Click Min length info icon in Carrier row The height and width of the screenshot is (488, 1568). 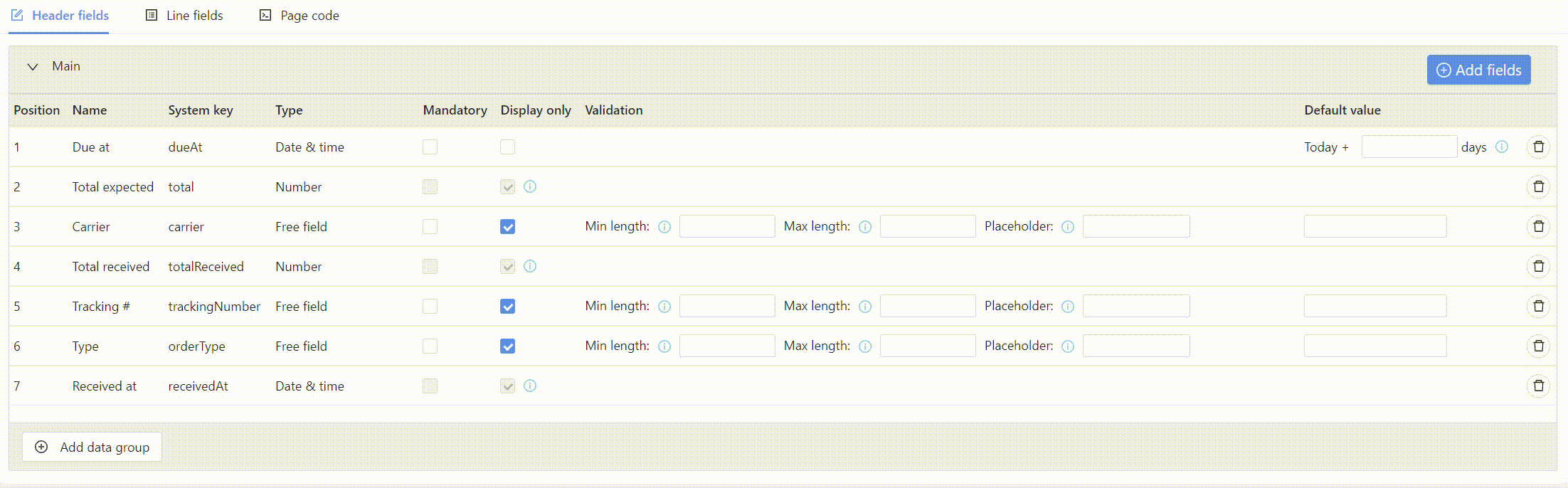tap(664, 227)
